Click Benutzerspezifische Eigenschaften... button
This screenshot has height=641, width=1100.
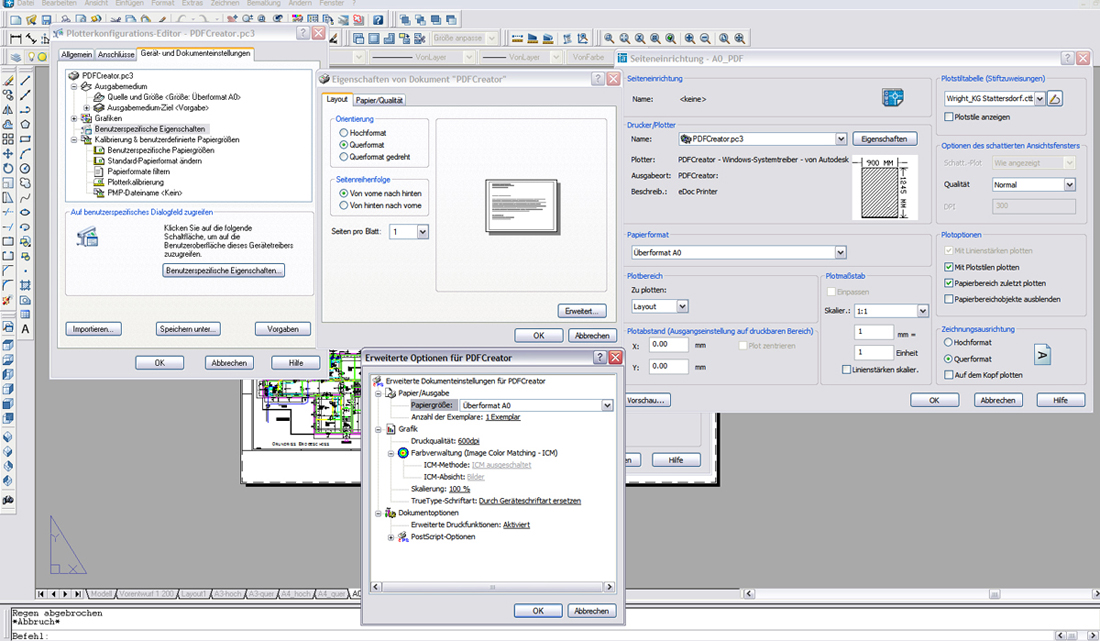(x=224, y=271)
